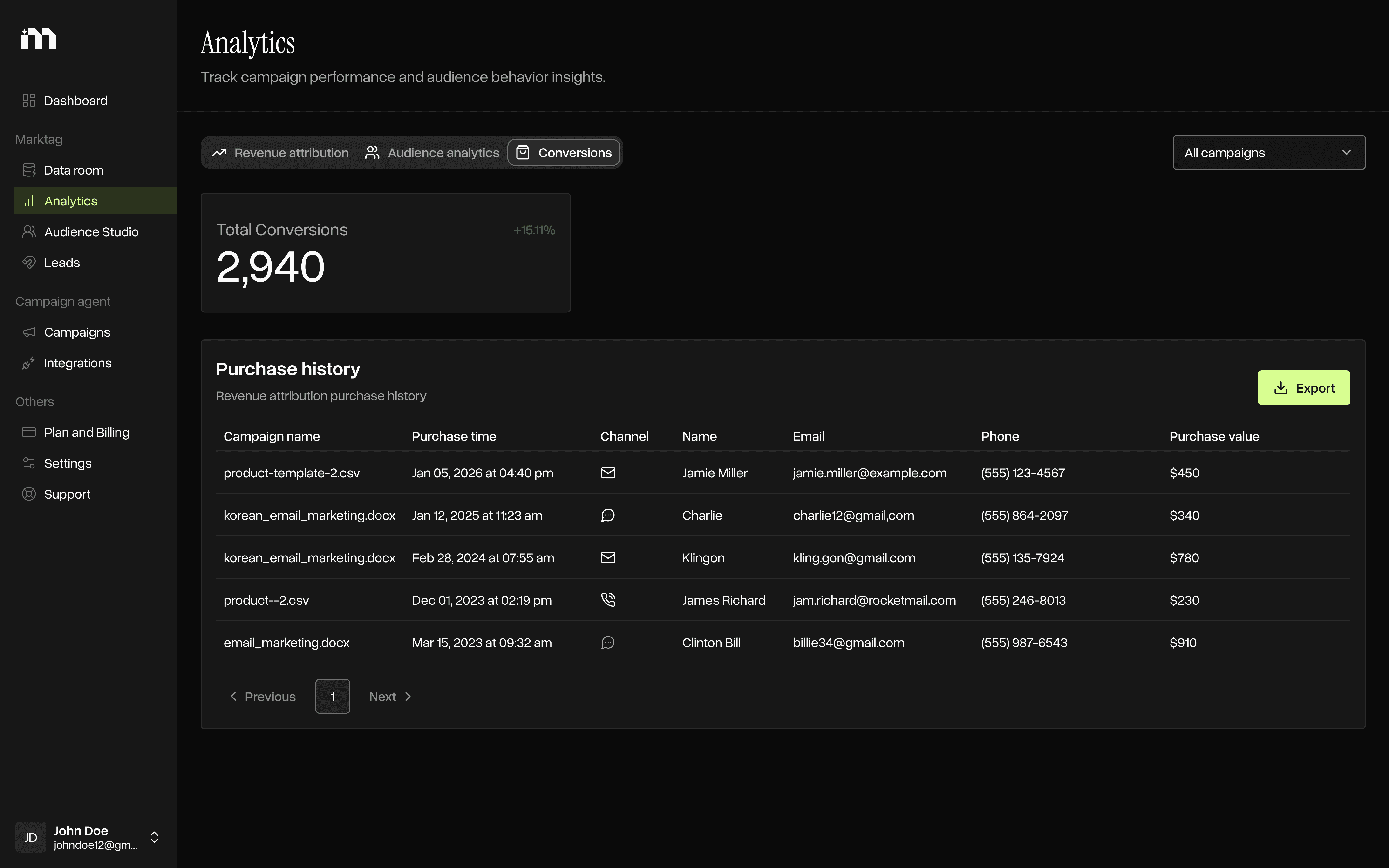1389x868 pixels.
Task: Click the Marktag logo icon
Action: [38, 39]
